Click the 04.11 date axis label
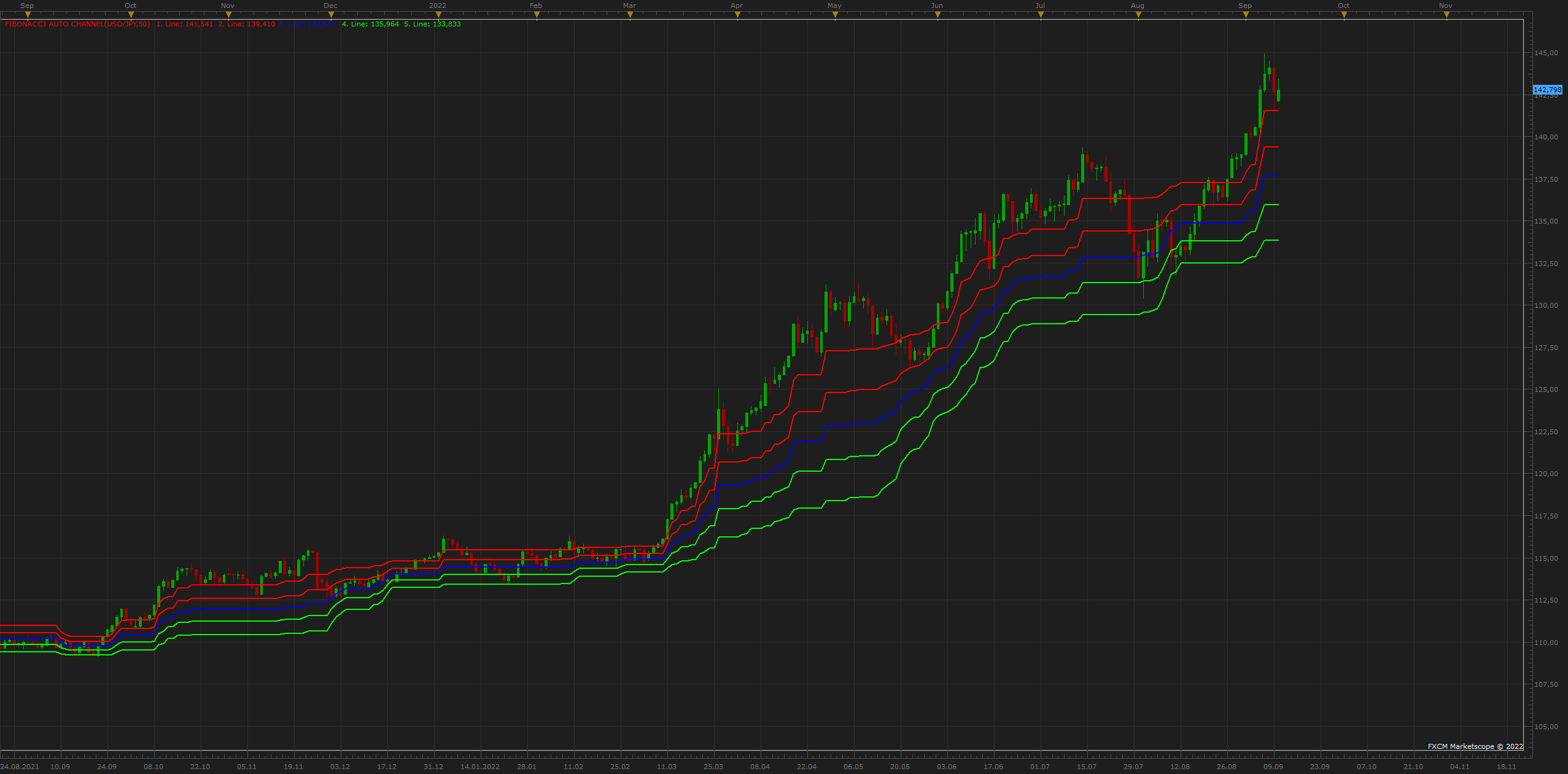The image size is (1568, 774). point(1460,767)
